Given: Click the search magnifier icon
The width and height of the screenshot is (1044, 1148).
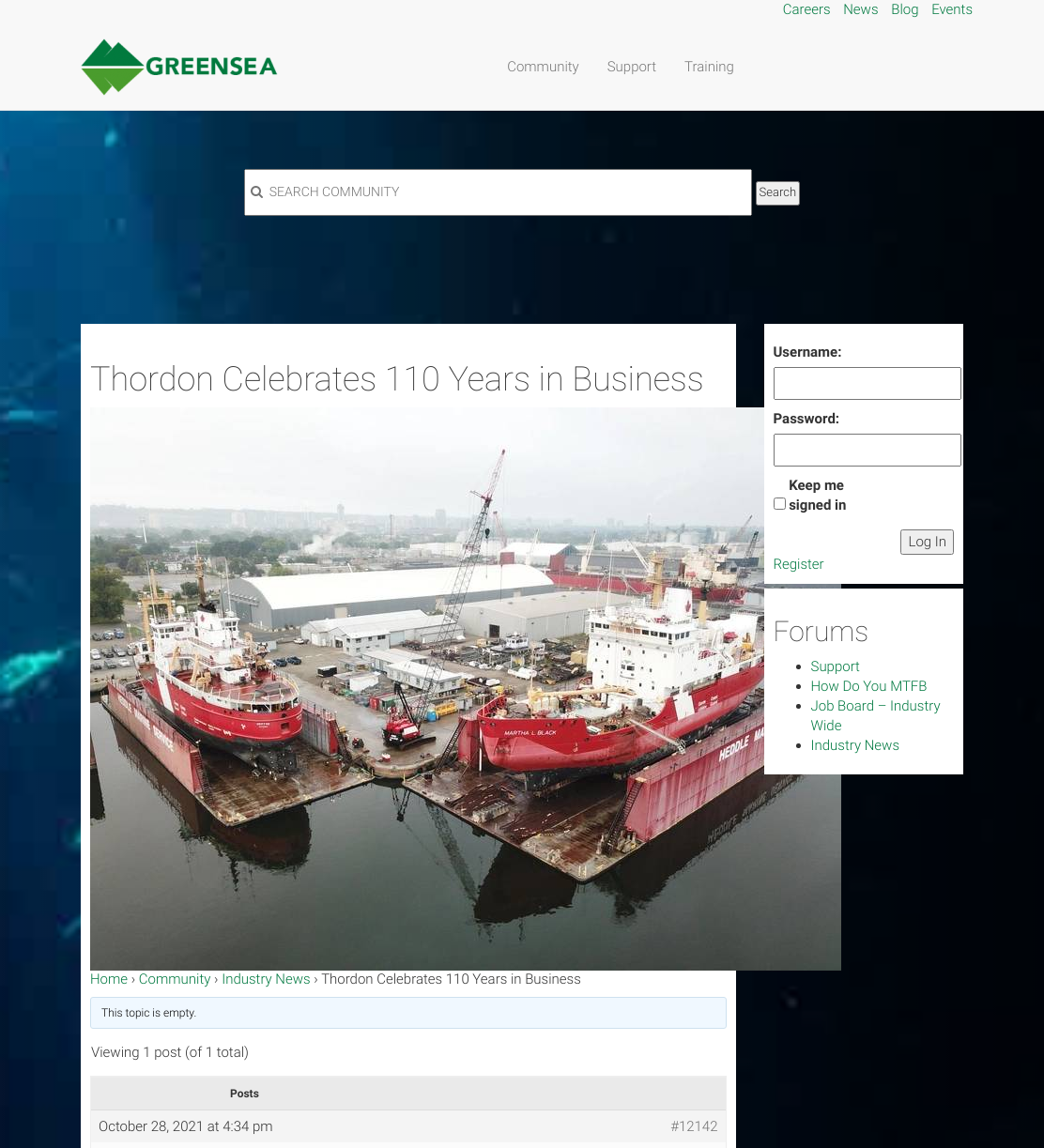Looking at the screenshot, I should tap(256, 192).
